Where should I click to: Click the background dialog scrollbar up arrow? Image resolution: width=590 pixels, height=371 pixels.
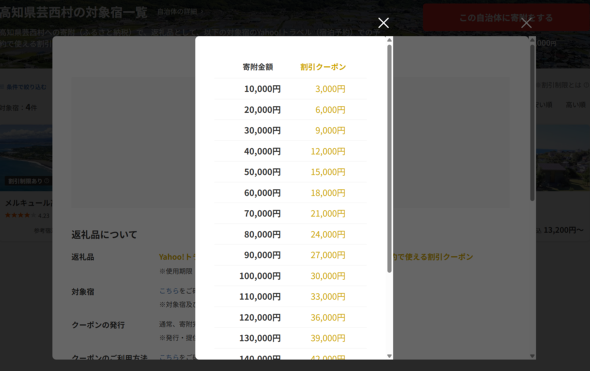[532, 40]
